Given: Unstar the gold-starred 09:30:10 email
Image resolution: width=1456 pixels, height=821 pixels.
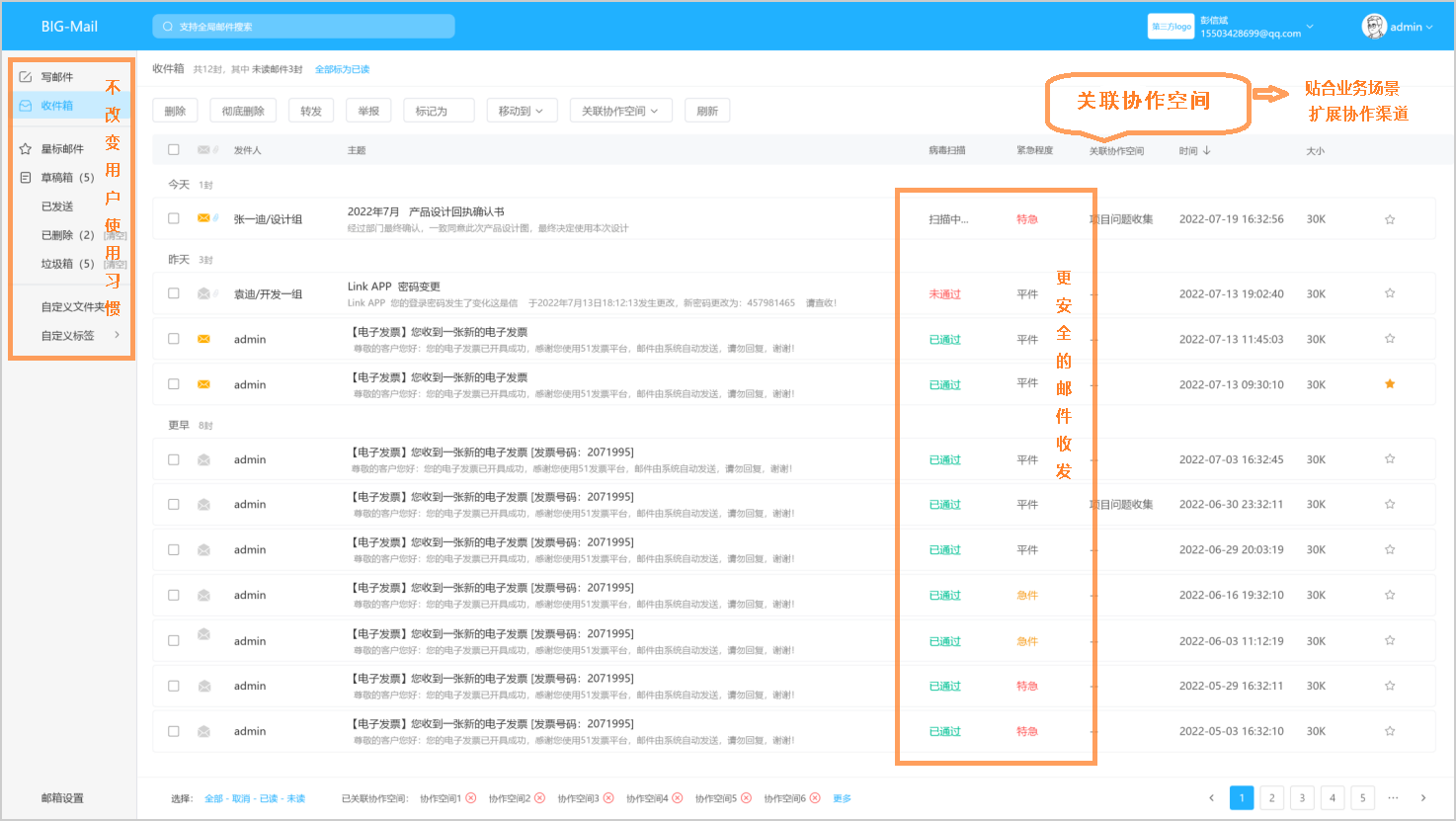Looking at the screenshot, I should (1390, 384).
